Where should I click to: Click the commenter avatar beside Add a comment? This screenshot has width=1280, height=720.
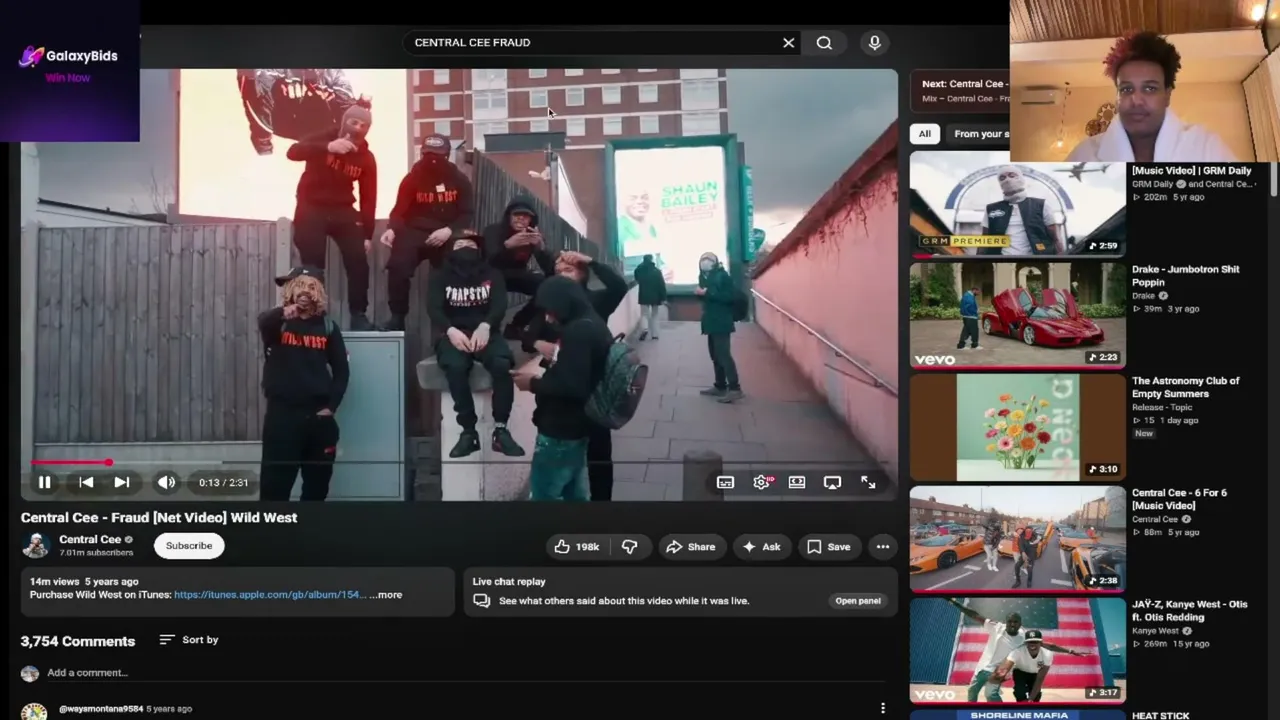(30, 674)
